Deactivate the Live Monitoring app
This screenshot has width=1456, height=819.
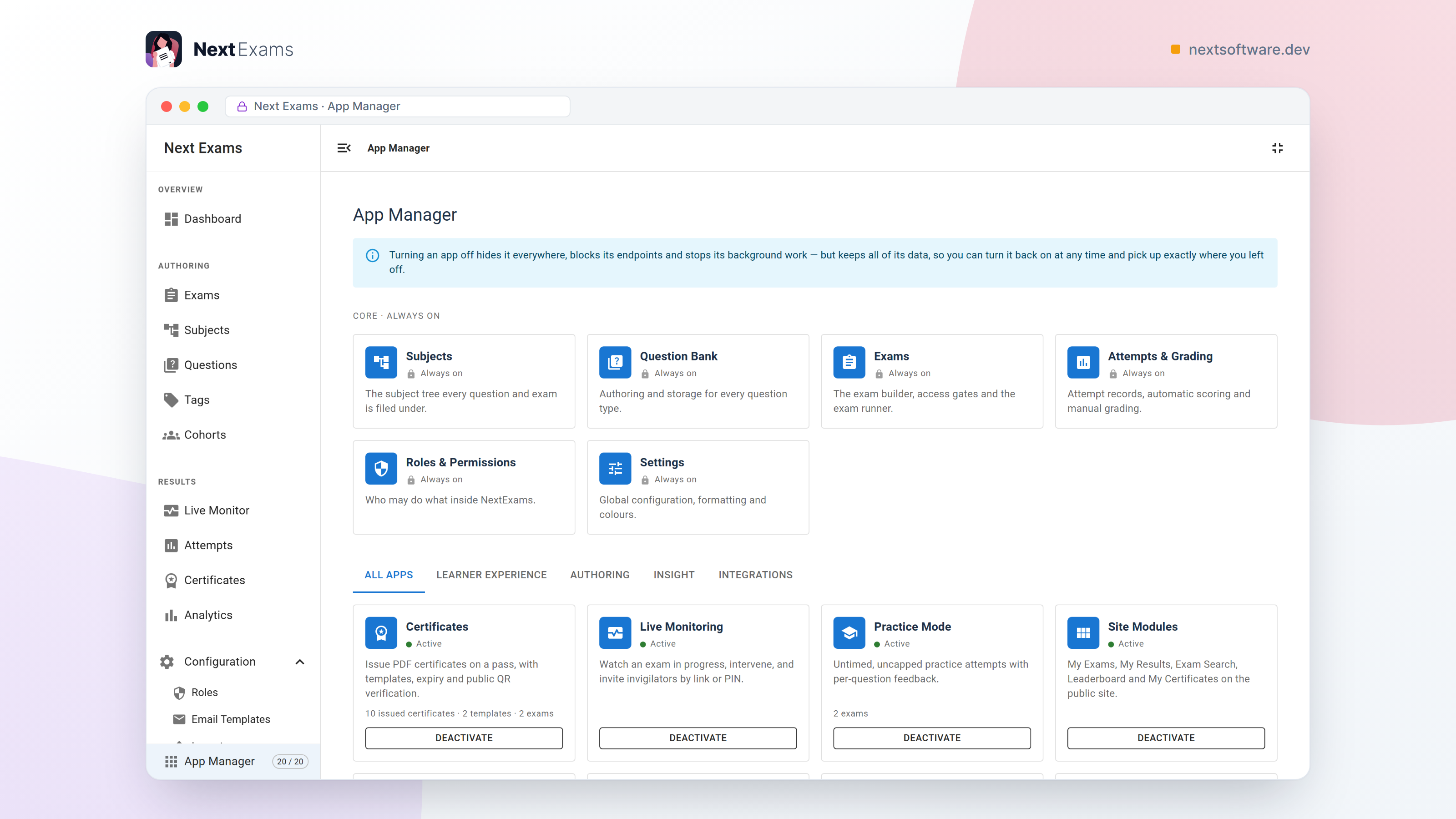point(698,738)
